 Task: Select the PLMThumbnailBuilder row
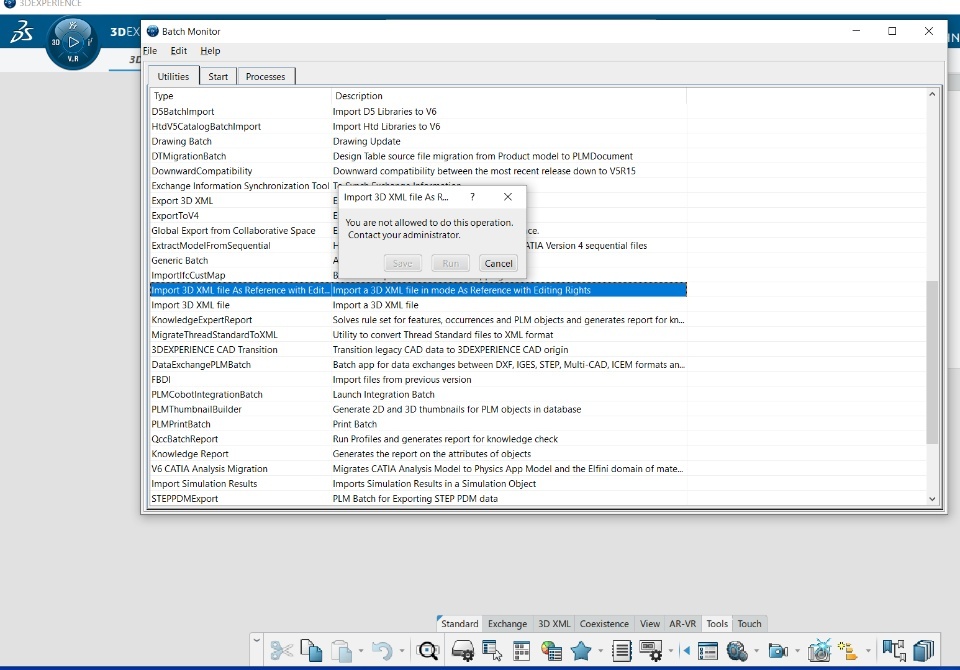tap(418, 409)
